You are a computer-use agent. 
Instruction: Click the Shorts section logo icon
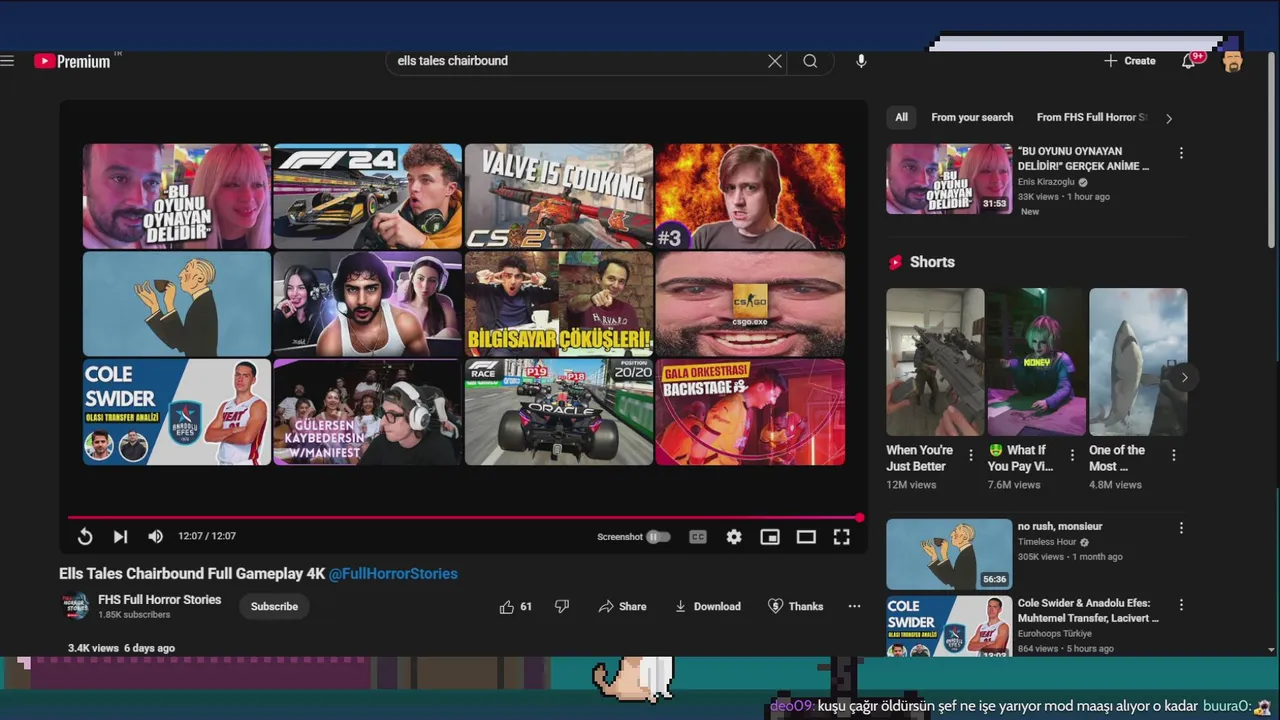coord(895,262)
